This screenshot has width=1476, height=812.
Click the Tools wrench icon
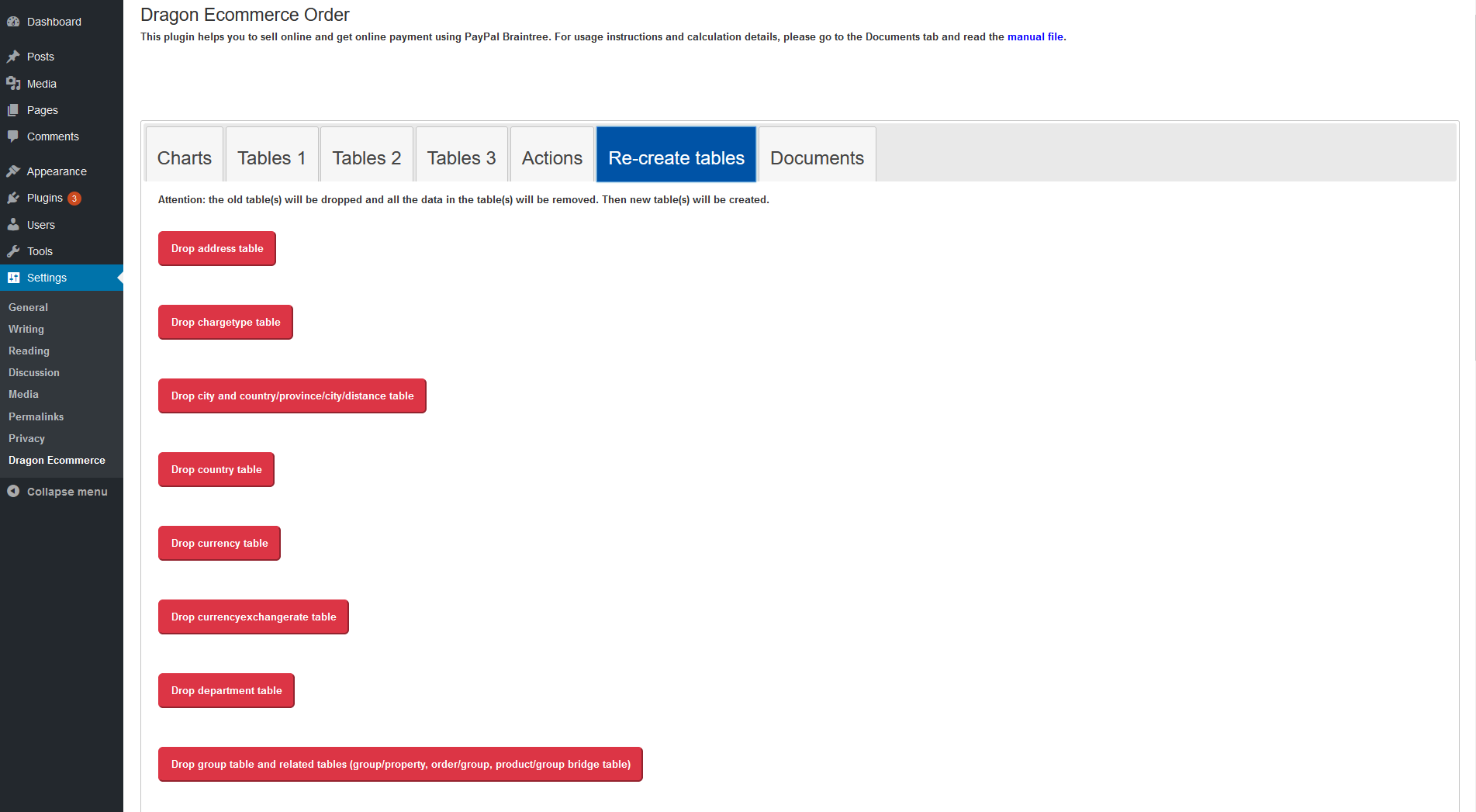coord(13,251)
